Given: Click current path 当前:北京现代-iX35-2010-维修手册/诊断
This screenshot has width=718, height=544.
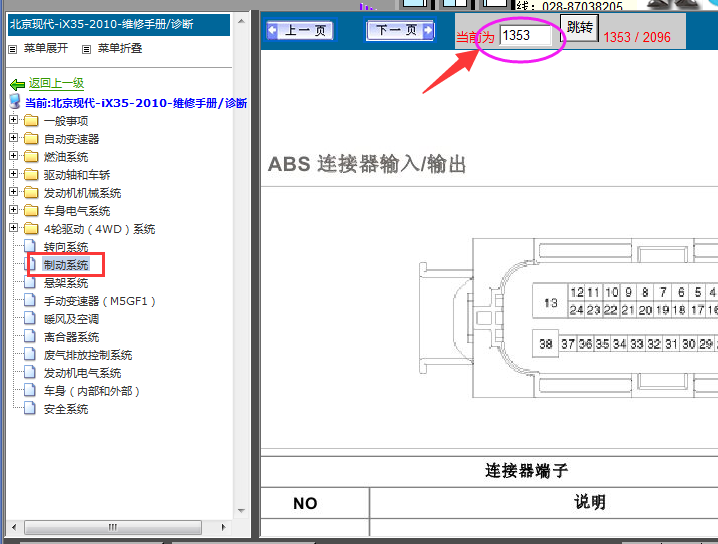Looking at the screenshot, I should pos(136,103).
